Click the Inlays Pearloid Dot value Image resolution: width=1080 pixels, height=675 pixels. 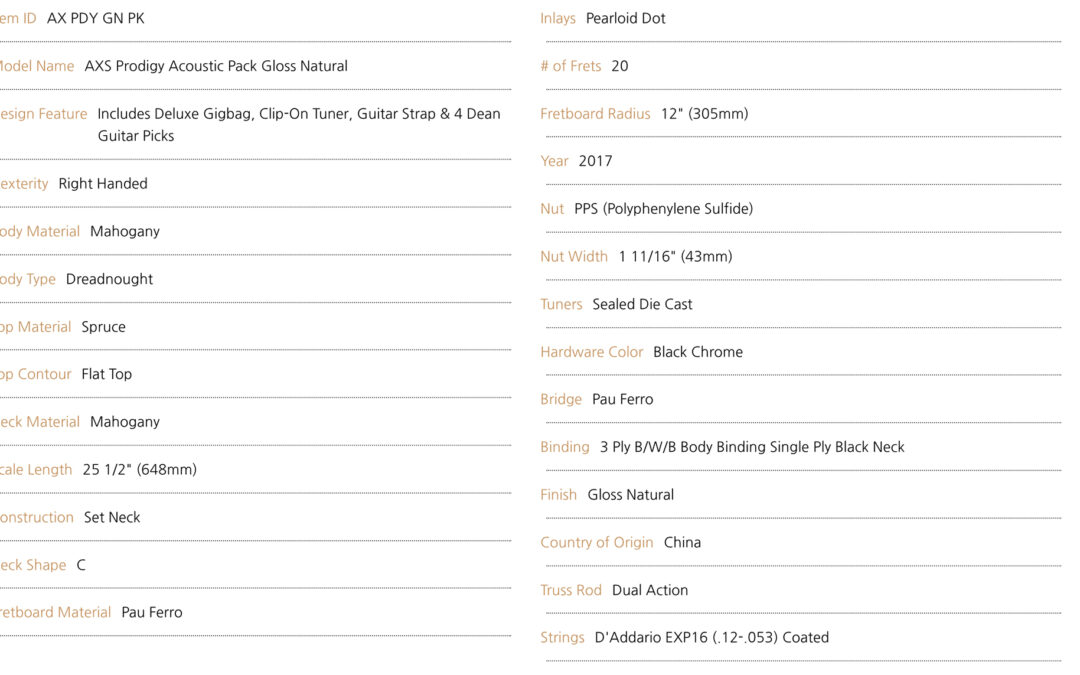coord(625,19)
